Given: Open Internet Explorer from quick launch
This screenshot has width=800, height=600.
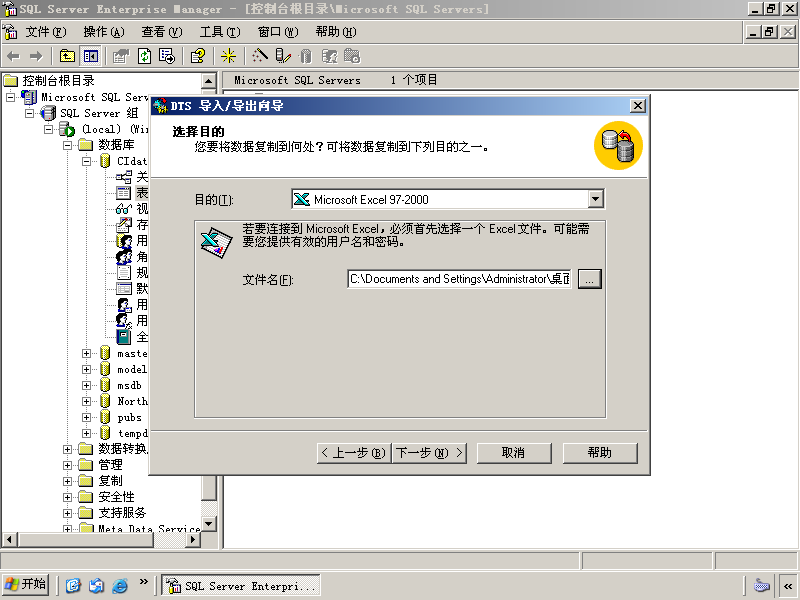Looking at the screenshot, I should point(120,585).
